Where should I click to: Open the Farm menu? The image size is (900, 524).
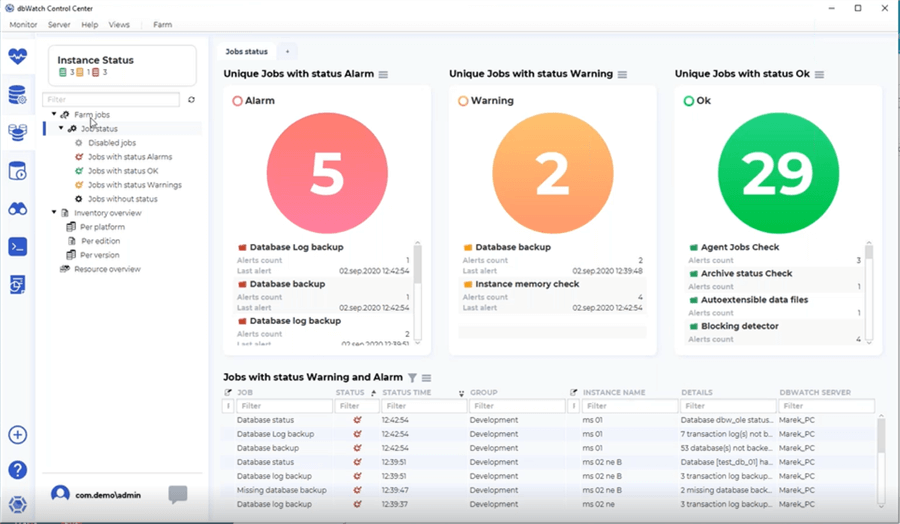click(162, 25)
